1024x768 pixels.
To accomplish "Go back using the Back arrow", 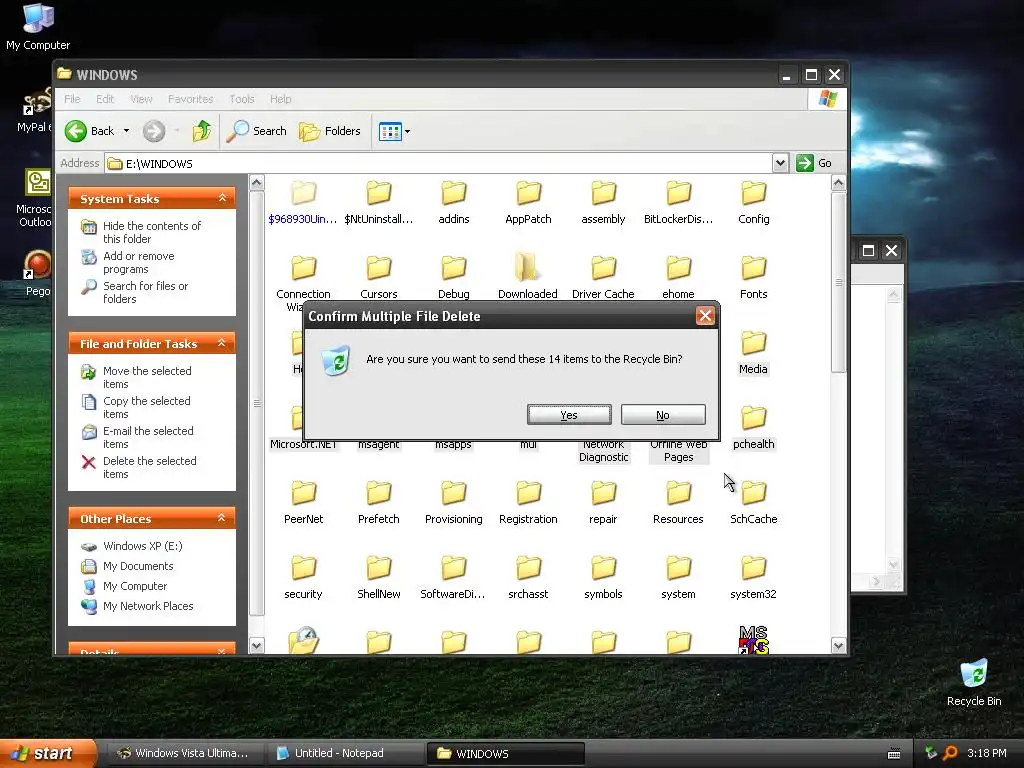I will coord(89,131).
